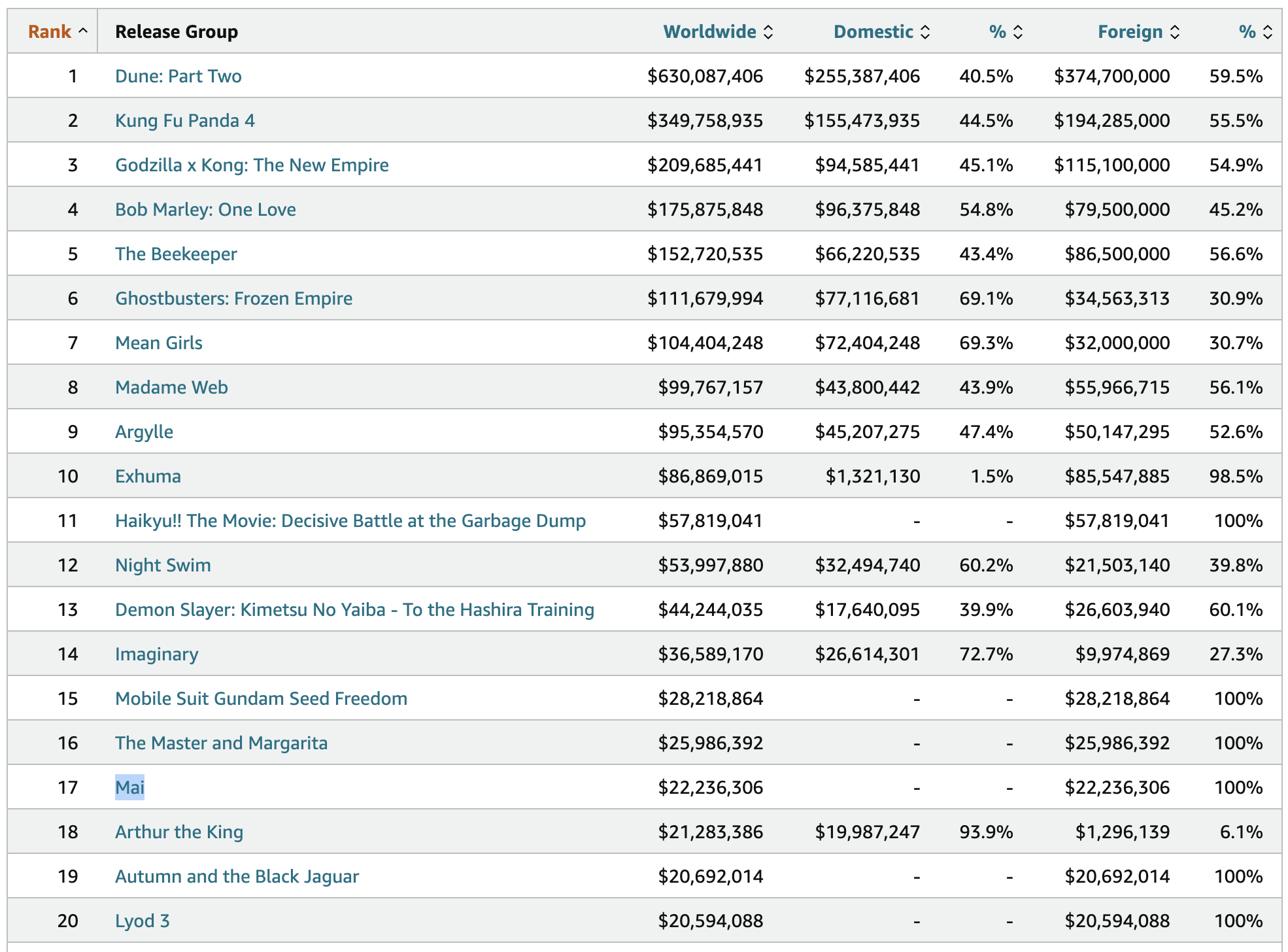Screen dimensions: 1288x952
Task: Click foreign gross $50,147,295
Action: (1117, 432)
